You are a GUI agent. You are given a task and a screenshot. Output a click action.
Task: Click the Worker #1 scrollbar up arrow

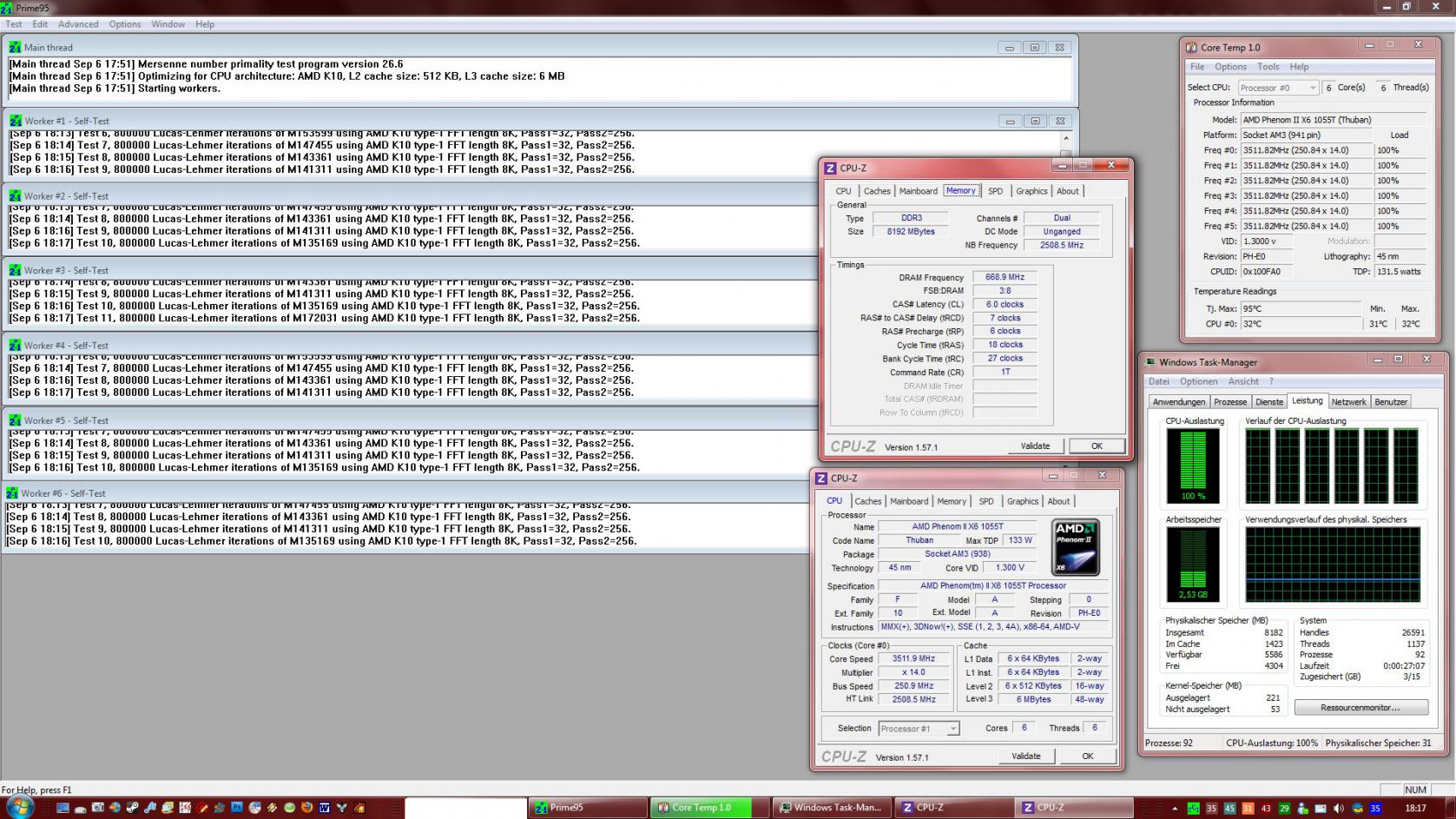(1065, 138)
